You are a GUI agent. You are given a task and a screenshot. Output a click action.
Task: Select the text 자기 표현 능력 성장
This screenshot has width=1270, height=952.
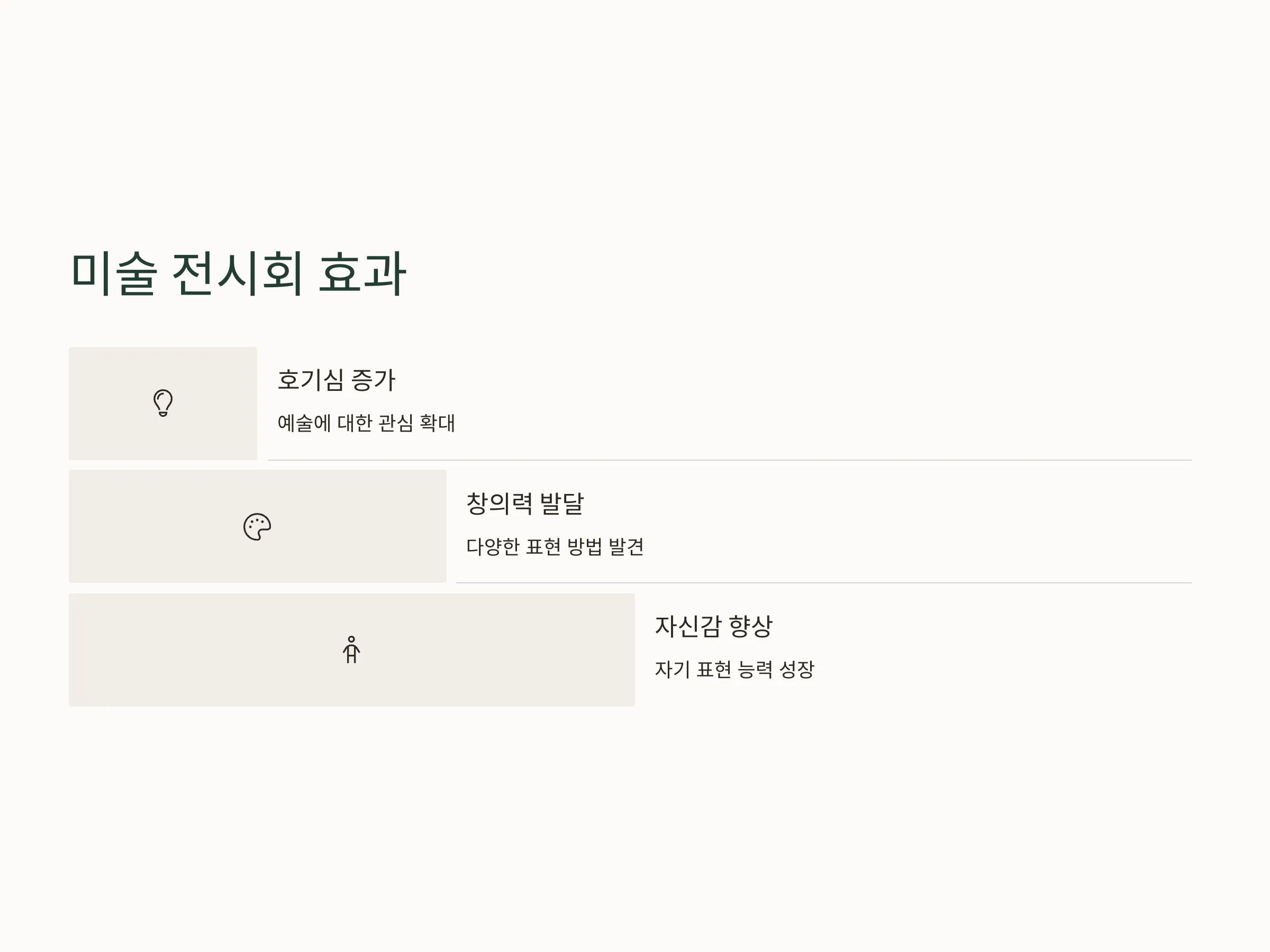pos(734,669)
